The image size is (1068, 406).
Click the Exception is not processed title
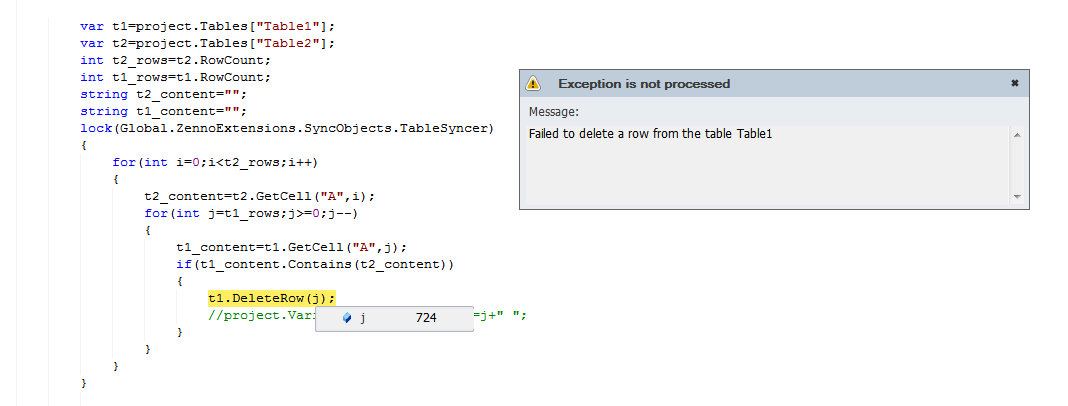[x=644, y=84]
